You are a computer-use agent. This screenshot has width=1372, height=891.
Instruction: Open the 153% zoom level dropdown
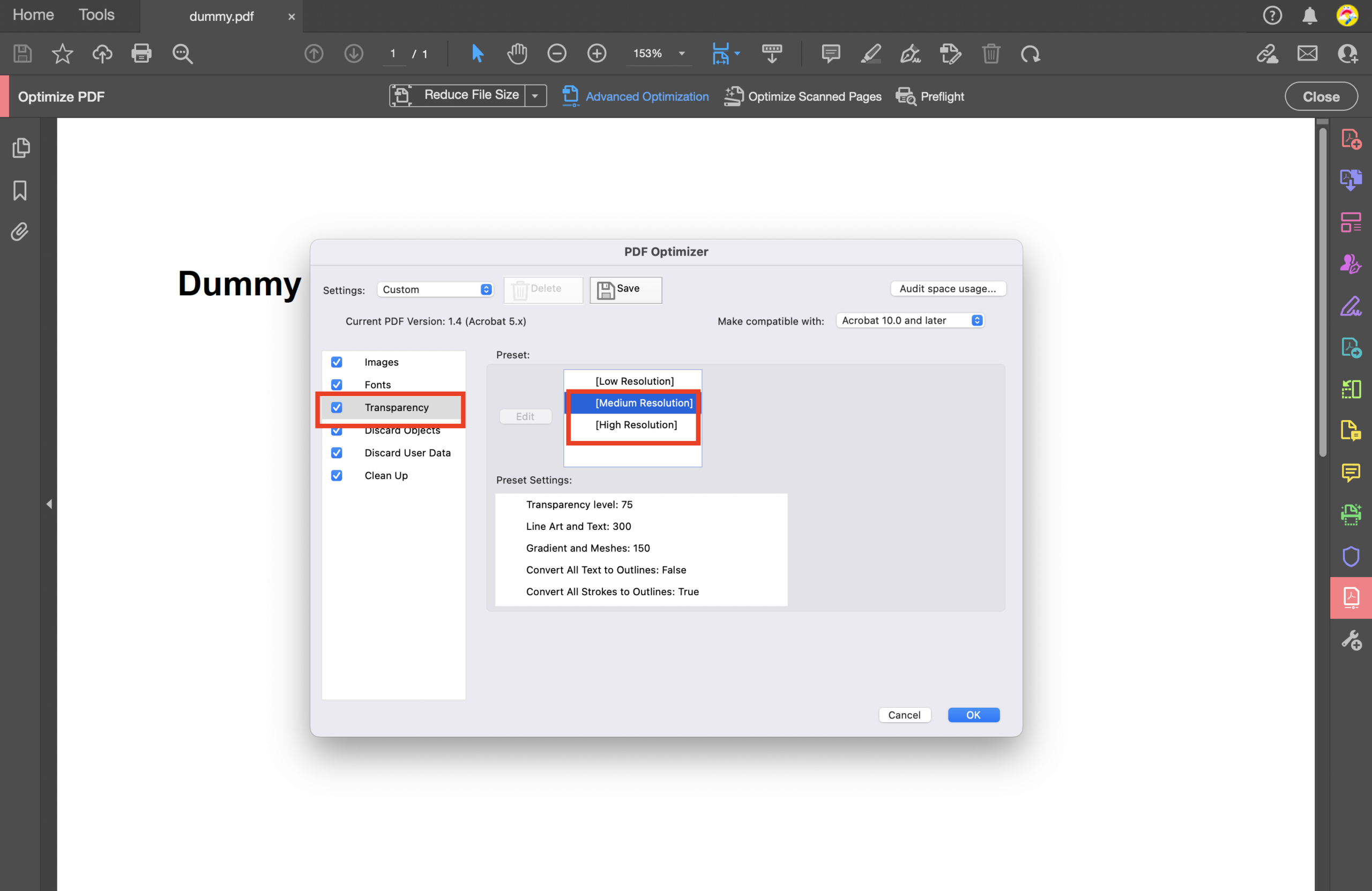681,54
